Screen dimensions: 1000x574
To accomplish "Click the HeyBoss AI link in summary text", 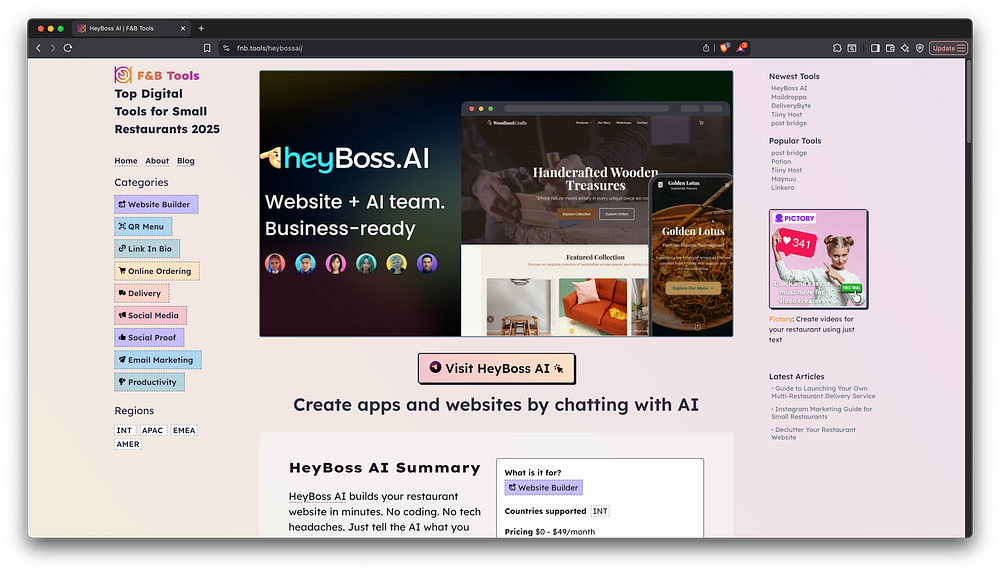I will tap(317, 496).
